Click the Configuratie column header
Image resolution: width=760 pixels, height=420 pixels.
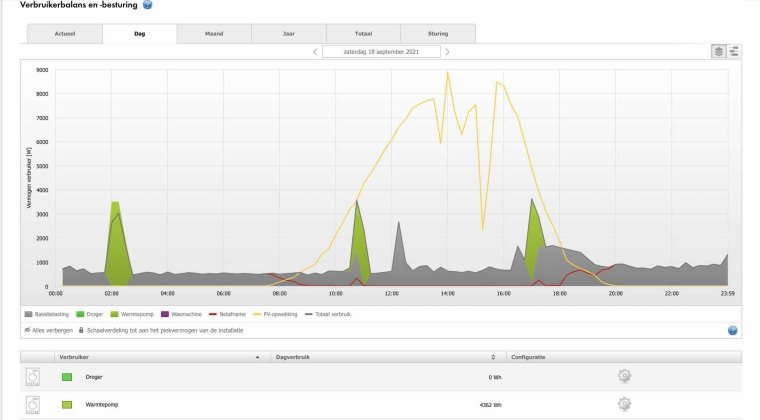(x=624, y=357)
